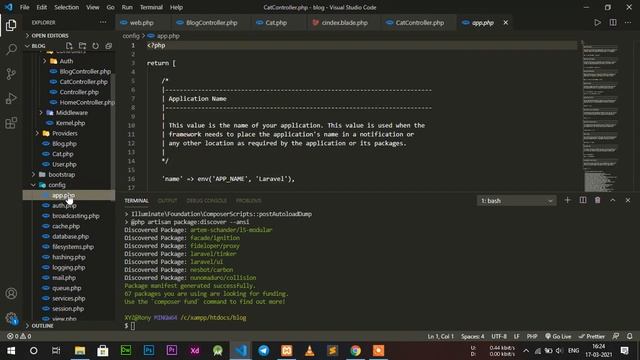Split the terminal panel

pos(582,200)
